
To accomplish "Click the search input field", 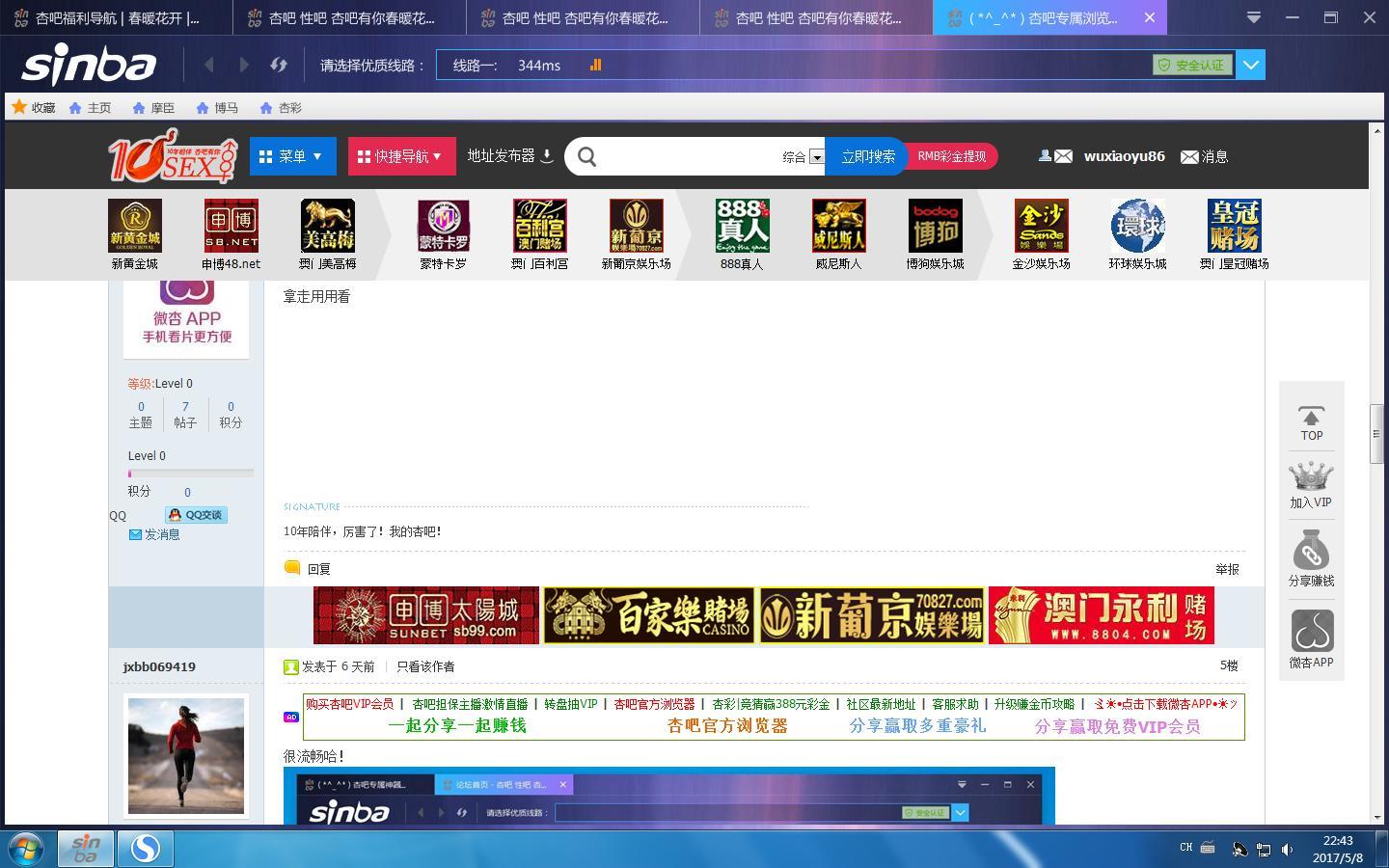I will [x=690, y=156].
